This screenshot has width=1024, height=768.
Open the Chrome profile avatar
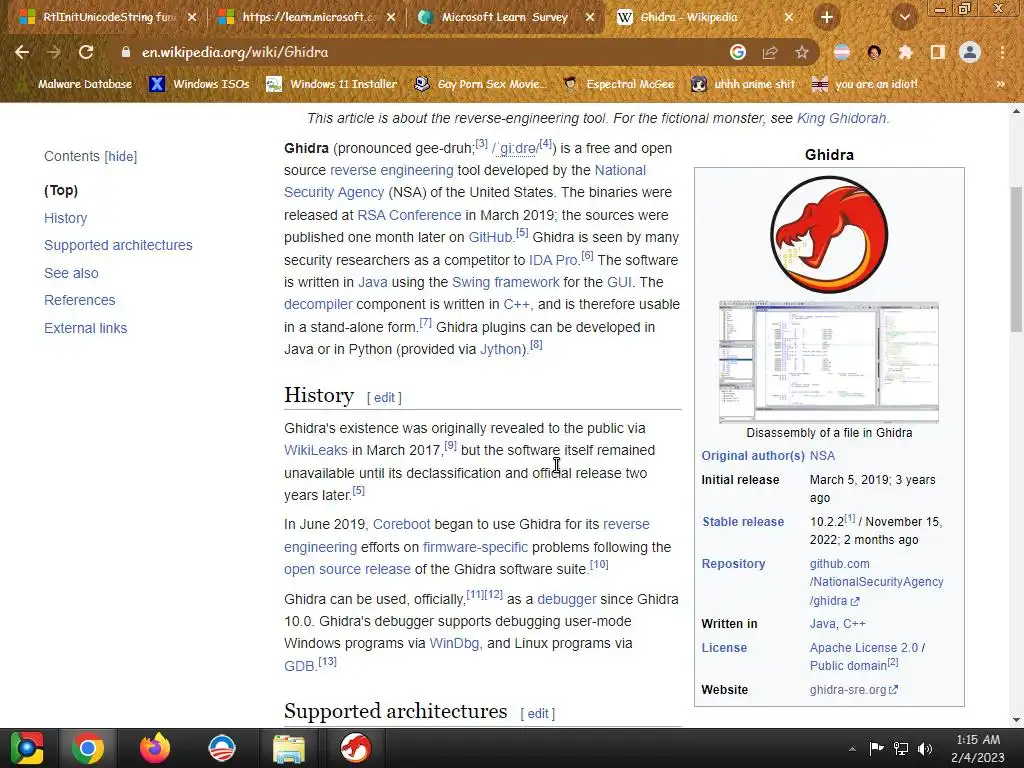(970, 52)
